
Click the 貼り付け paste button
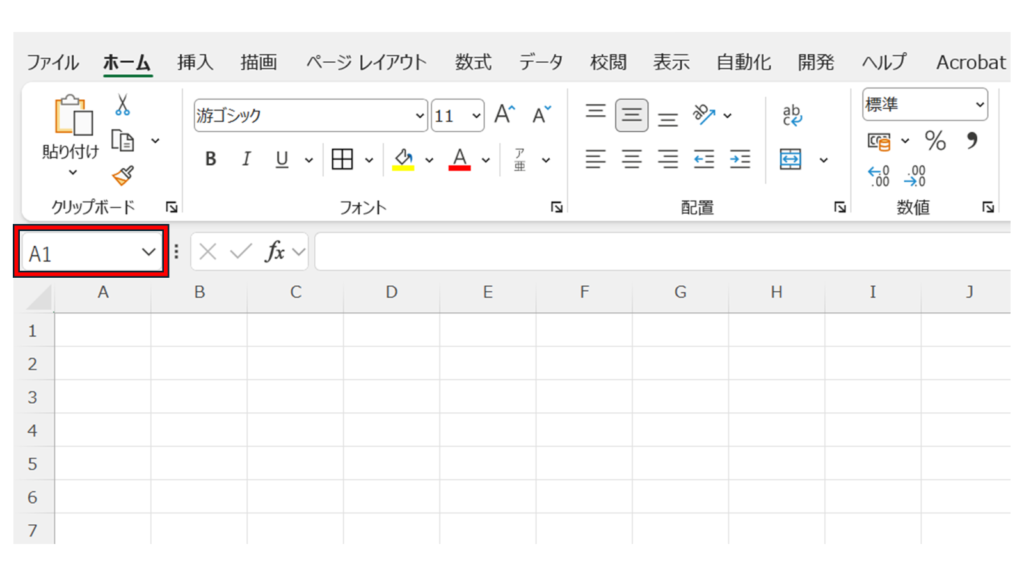[73, 130]
